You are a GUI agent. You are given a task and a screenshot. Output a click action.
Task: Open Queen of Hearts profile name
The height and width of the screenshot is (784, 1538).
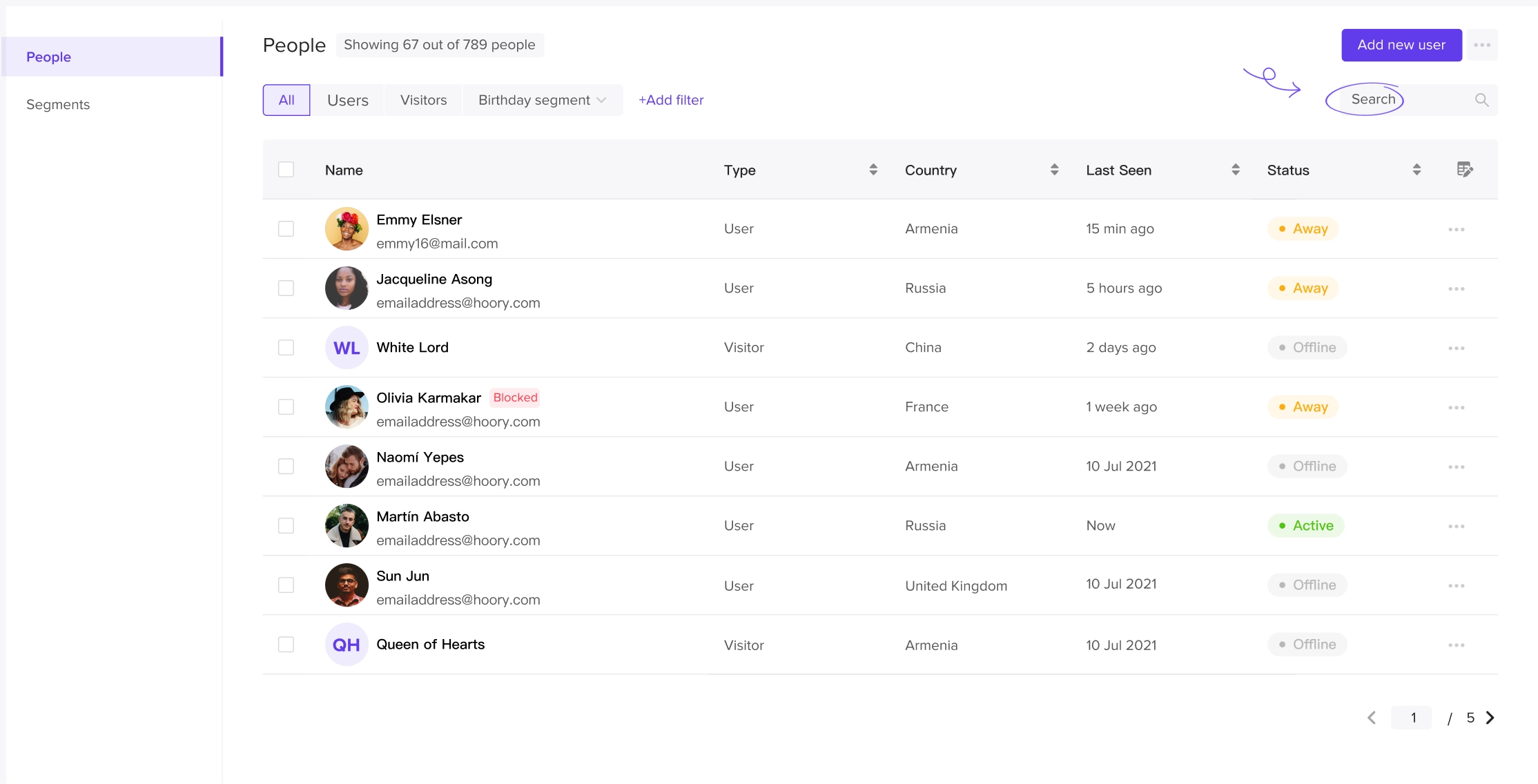[x=431, y=644]
